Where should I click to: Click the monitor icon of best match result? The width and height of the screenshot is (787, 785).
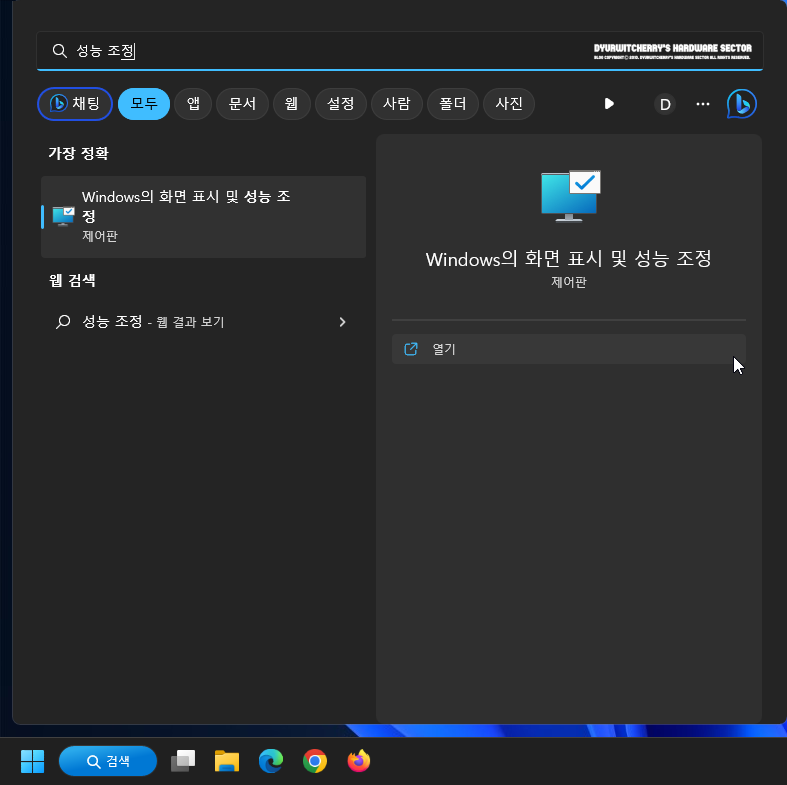click(63, 216)
